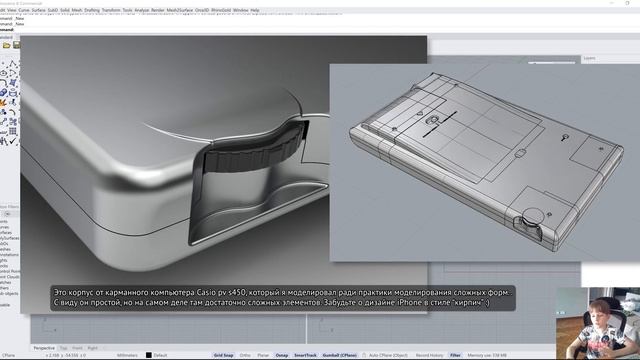This screenshot has width=640, height=360.
Task: Switch to the Front viewport tab
Action: tap(77, 348)
